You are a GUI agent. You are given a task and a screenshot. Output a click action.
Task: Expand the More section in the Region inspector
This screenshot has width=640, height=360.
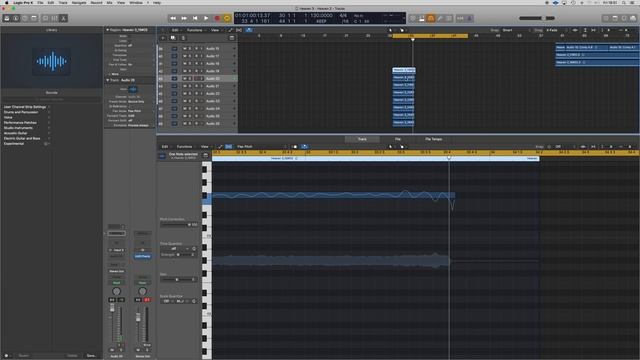pyautogui.click(x=114, y=74)
